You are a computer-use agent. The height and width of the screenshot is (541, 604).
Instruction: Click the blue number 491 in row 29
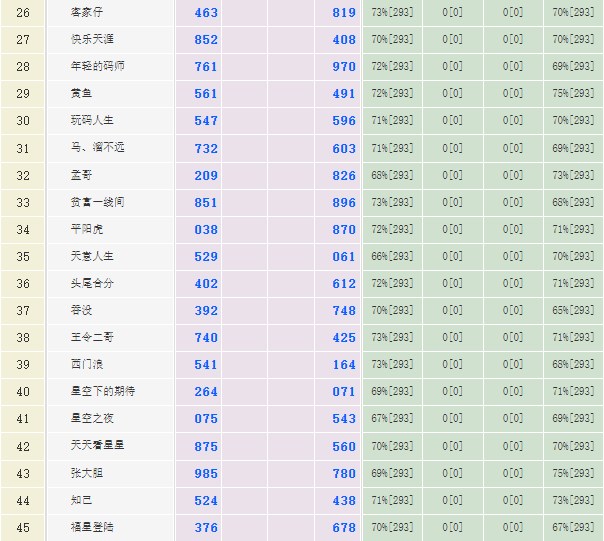click(344, 94)
